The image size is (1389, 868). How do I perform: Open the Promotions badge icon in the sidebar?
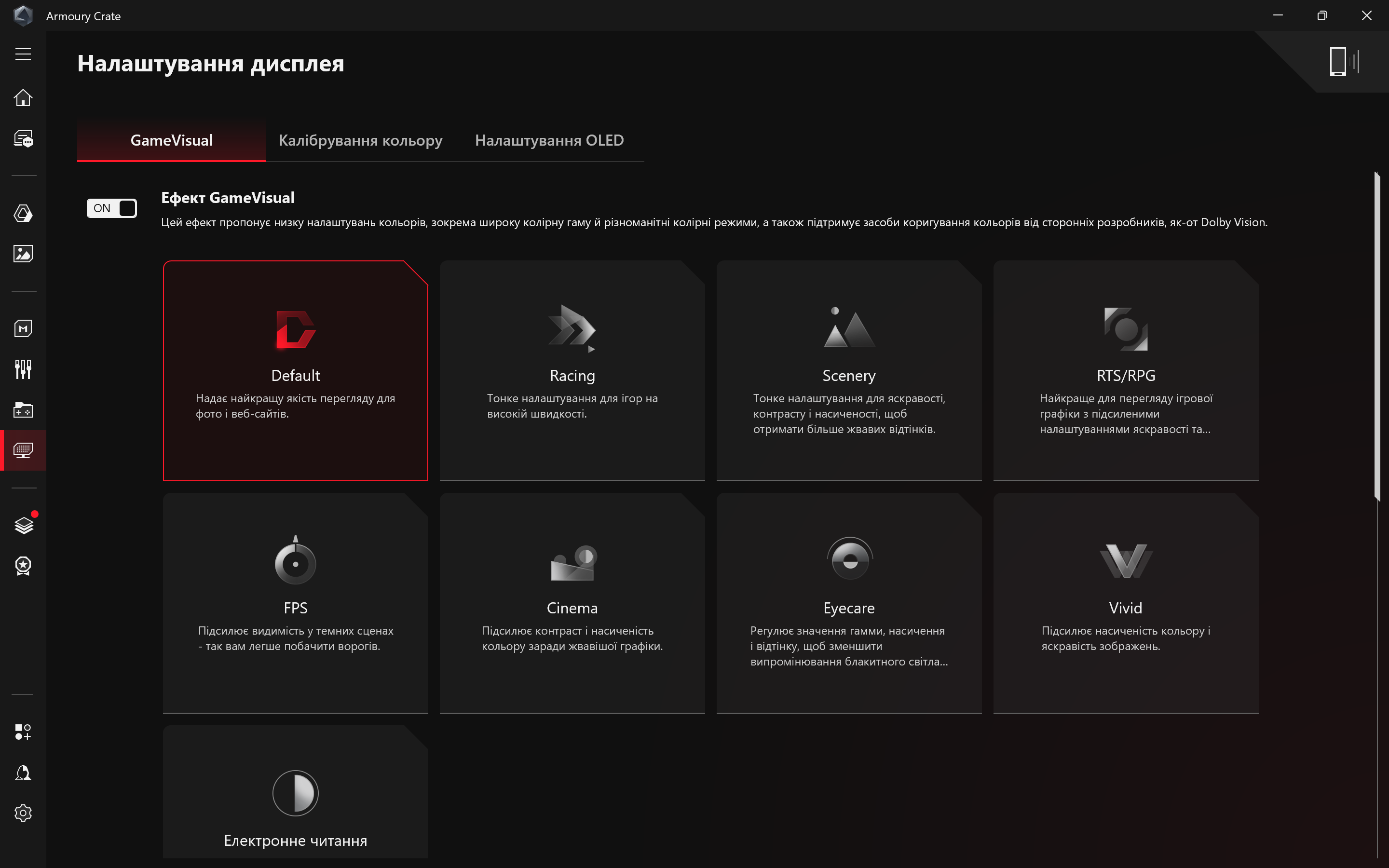pos(23,566)
